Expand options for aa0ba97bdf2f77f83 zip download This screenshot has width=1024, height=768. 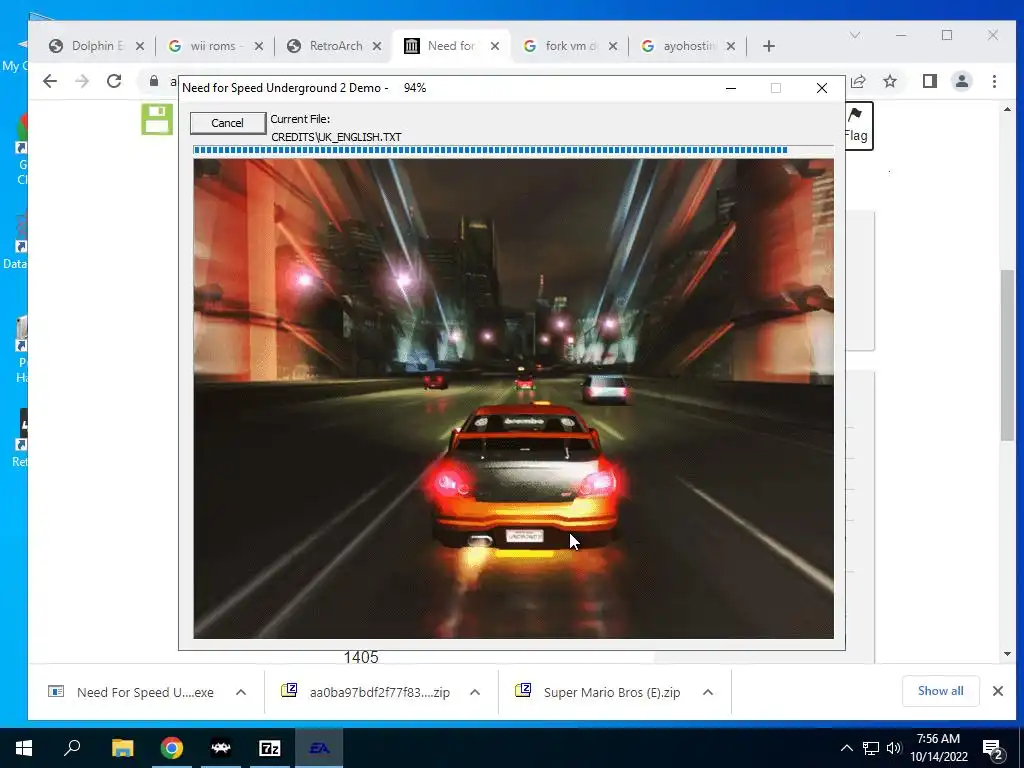coord(475,692)
